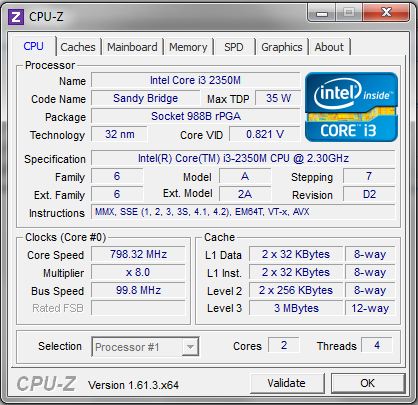Go to the Memory tab
418x405 pixels.
(x=188, y=47)
